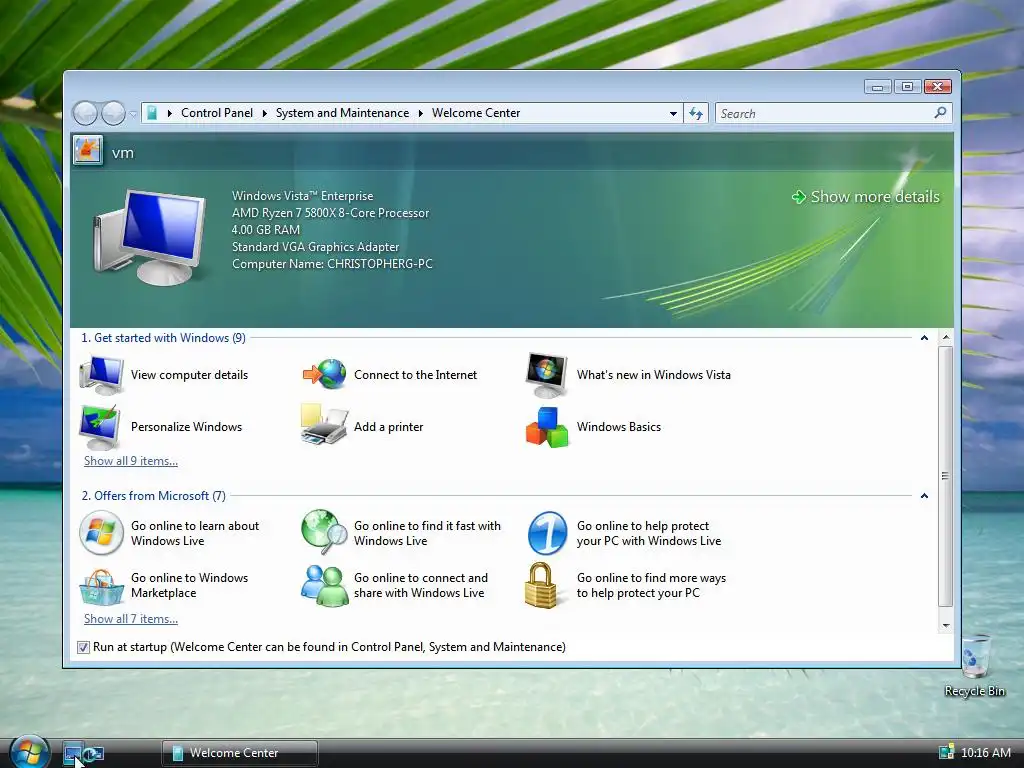The width and height of the screenshot is (1024, 768).
Task: Click the Welcome Center breadcrumb
Action: 476,113
